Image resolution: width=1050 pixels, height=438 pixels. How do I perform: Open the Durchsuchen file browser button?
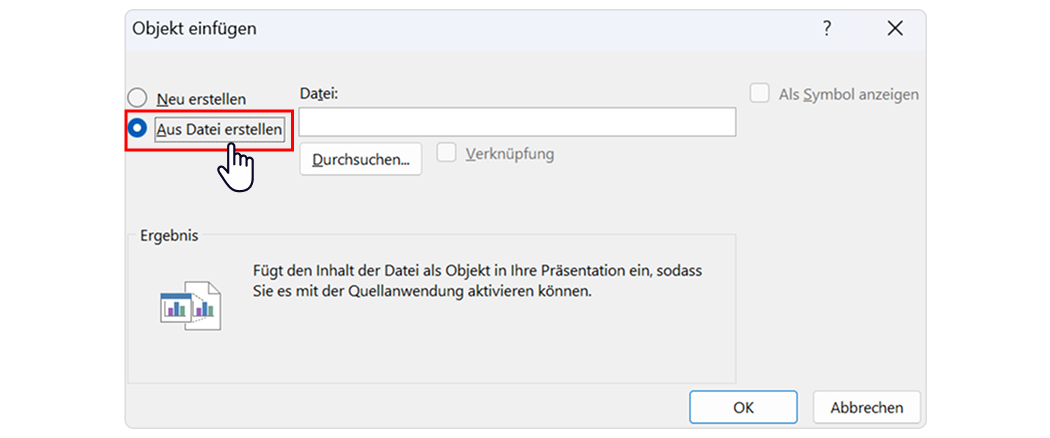coord(360,159)
